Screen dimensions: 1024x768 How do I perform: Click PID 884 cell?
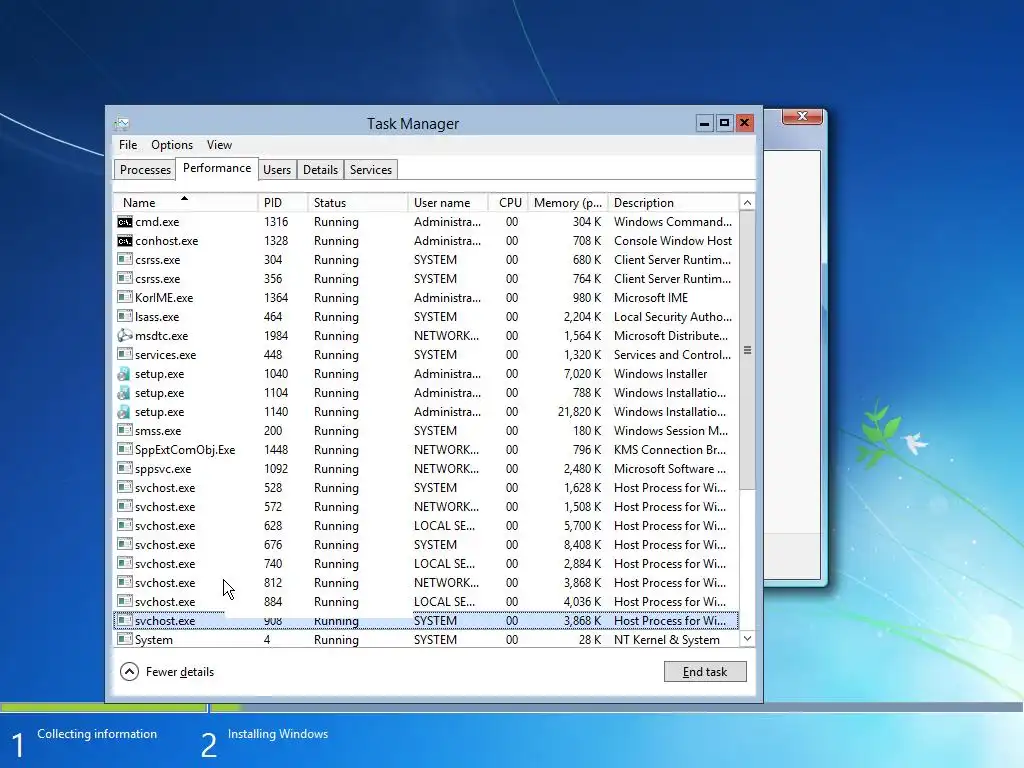pos(273,601)
